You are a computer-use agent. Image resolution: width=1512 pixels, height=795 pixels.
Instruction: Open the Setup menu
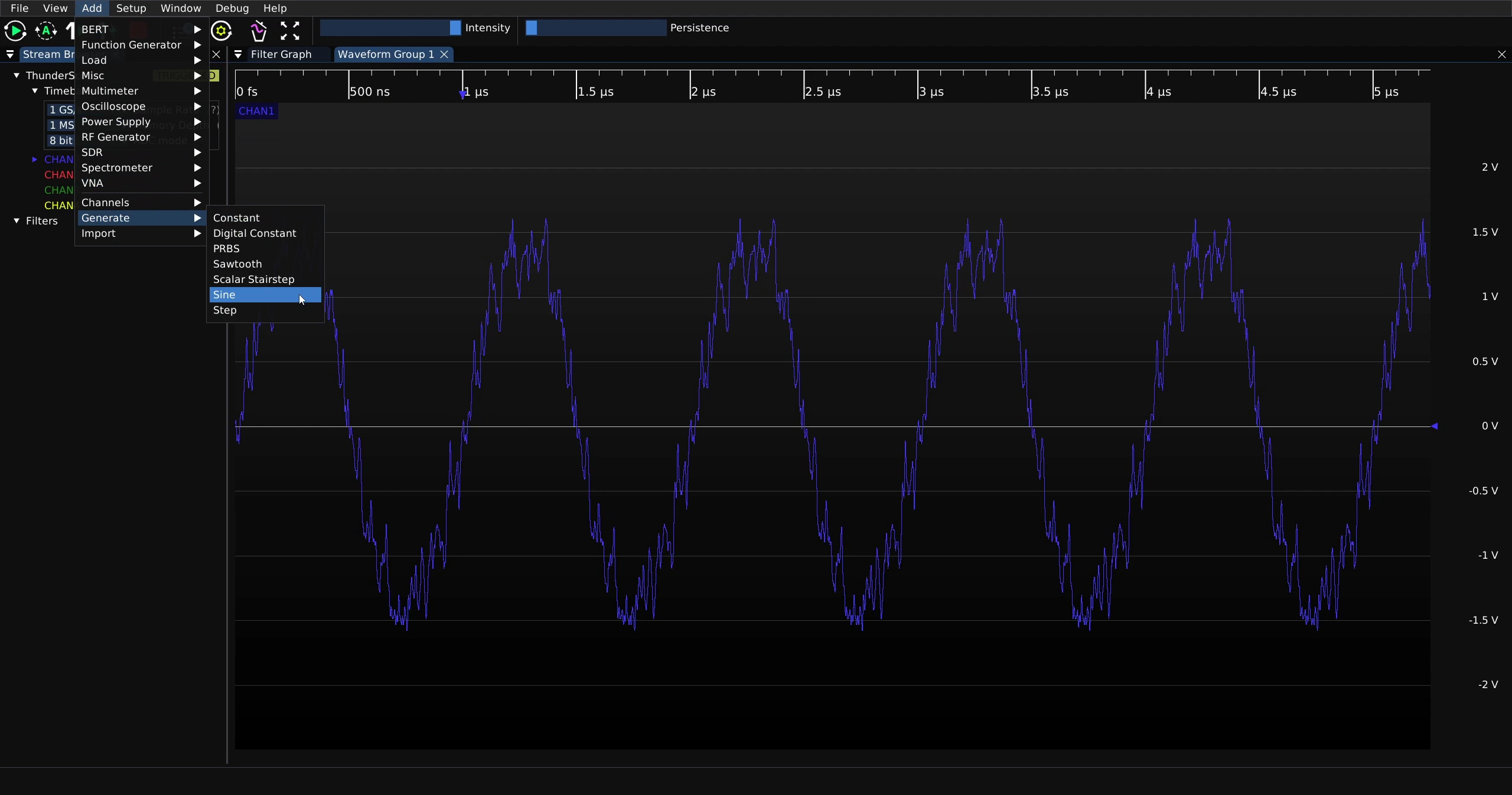131,8
